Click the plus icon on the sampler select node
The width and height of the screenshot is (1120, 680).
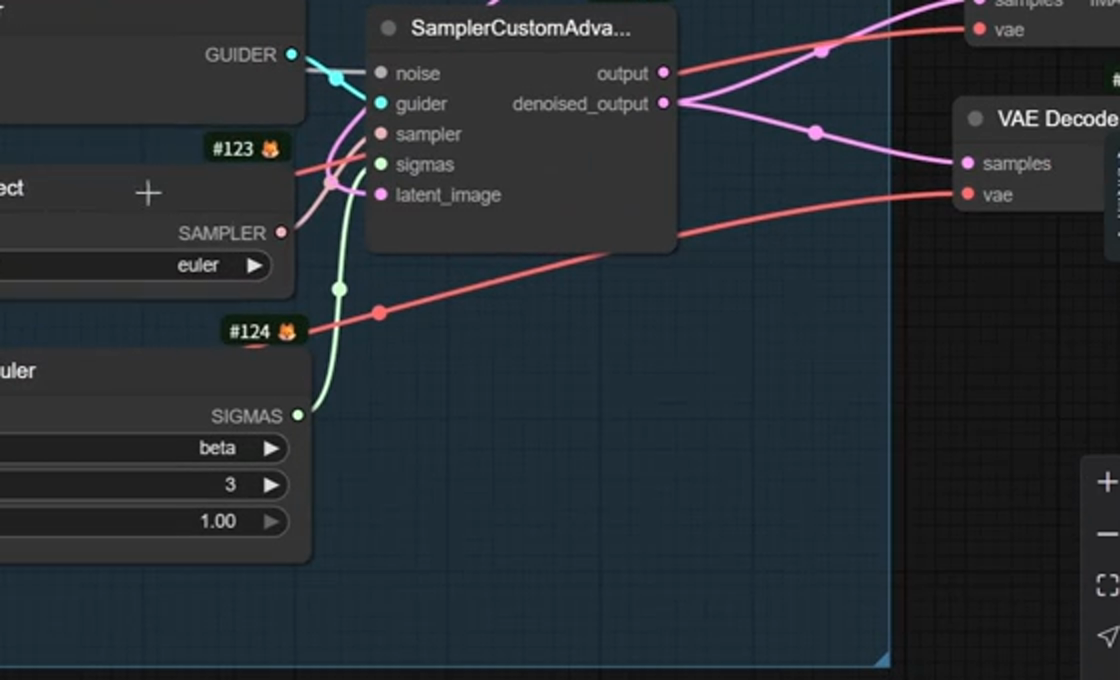[x=148, y=193]
